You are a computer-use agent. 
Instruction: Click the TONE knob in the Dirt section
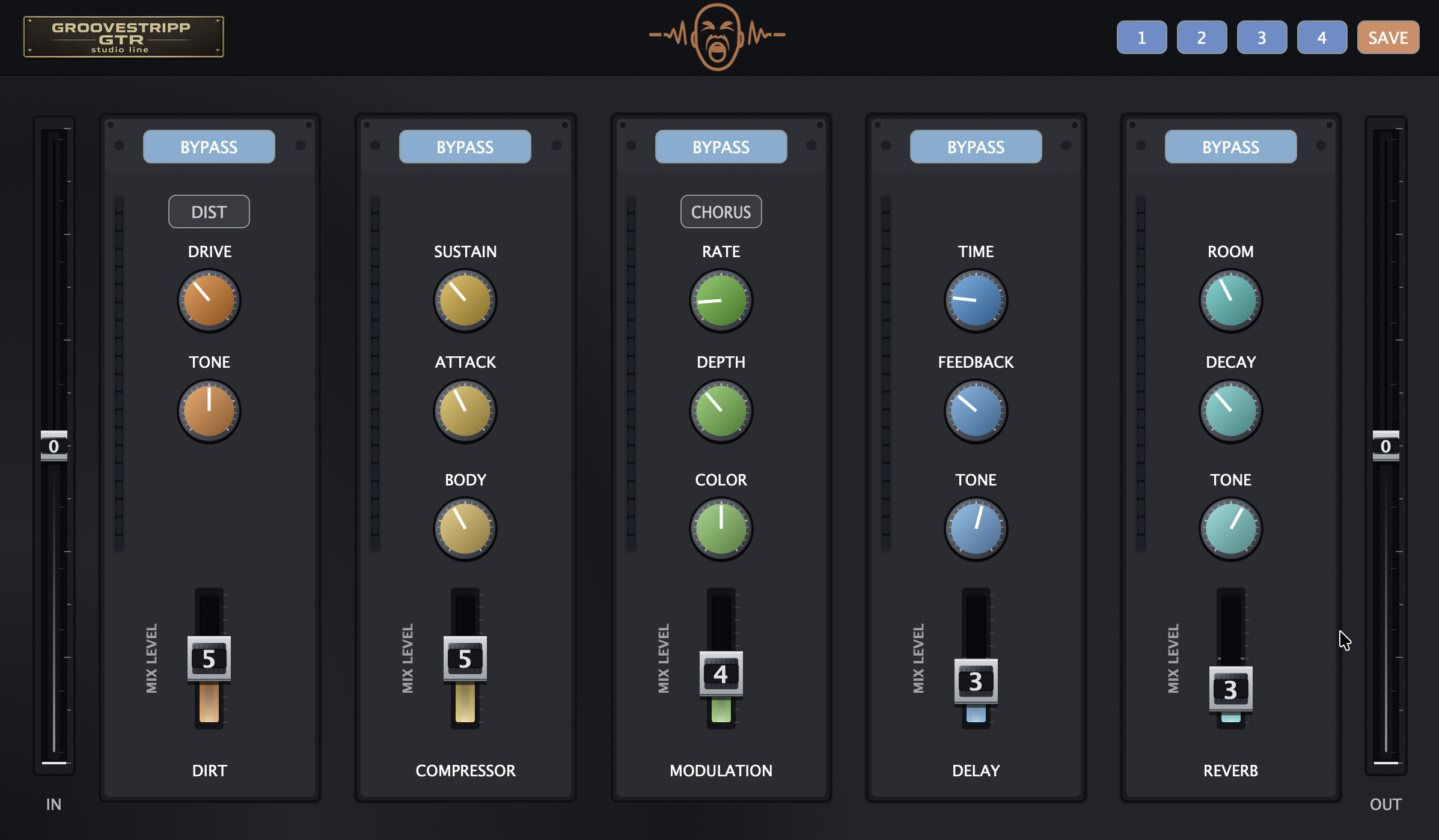209,411
